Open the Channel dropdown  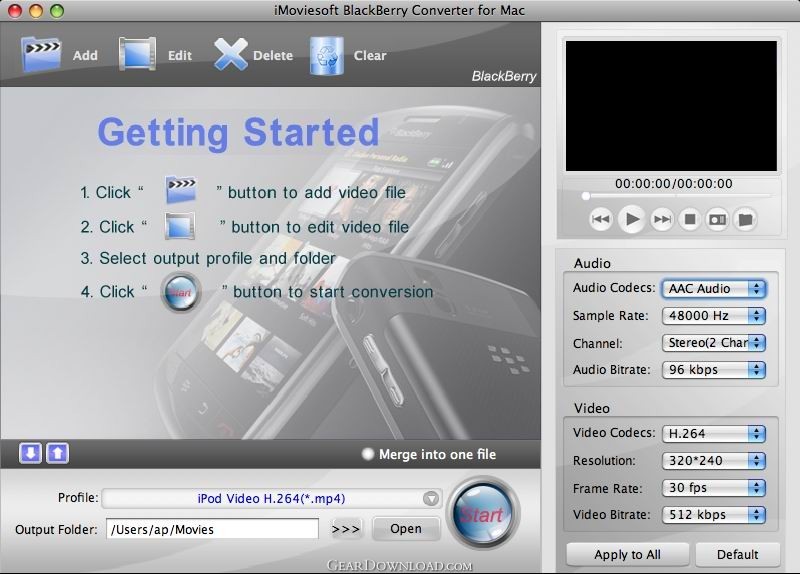click(714, 342)
